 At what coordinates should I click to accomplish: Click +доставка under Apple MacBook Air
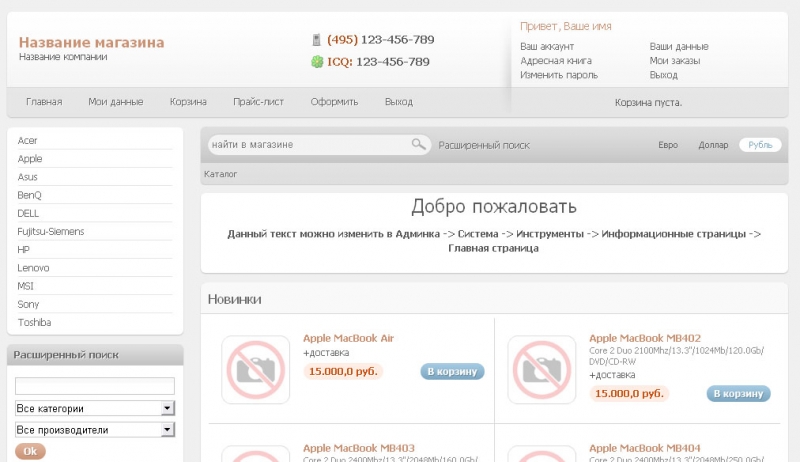click(x=326, y=353)
